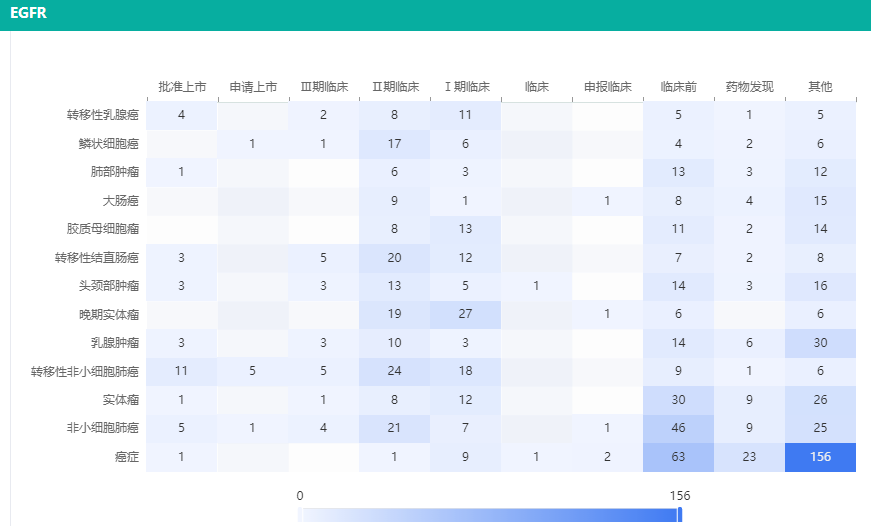Click the middle of the gradient legend bar
Screen dimensions: 871x526
[490, 515]
